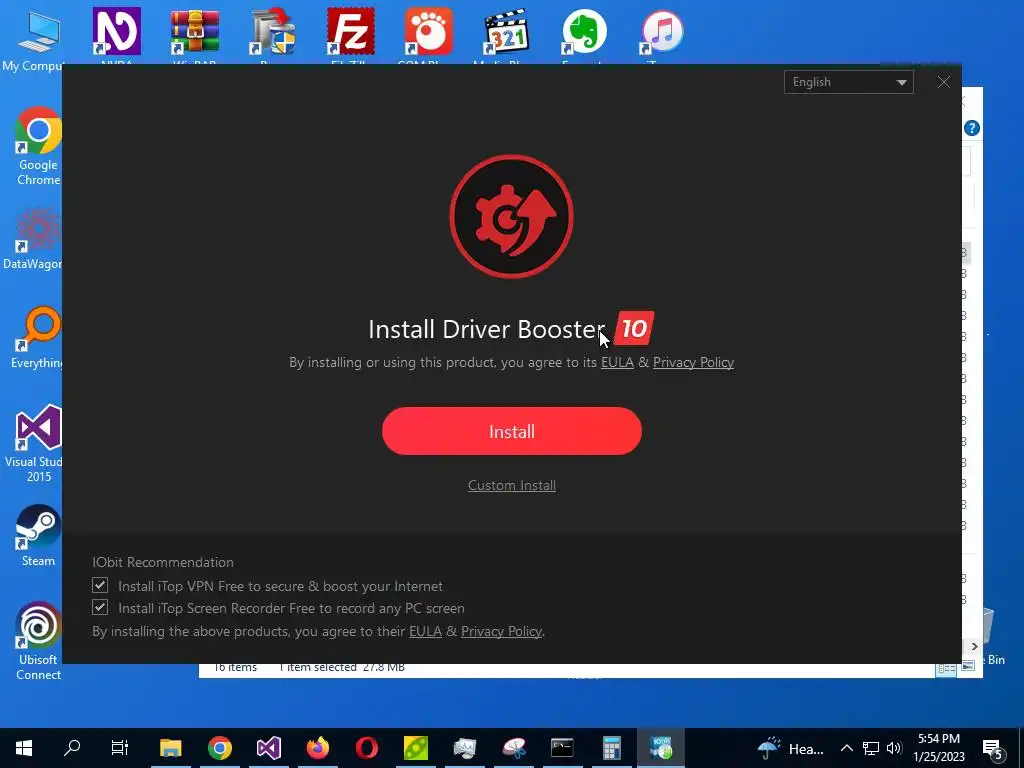Open recommended products Privacy Policy link
This screenshot has height=768, width=1024.
[502, 631]
